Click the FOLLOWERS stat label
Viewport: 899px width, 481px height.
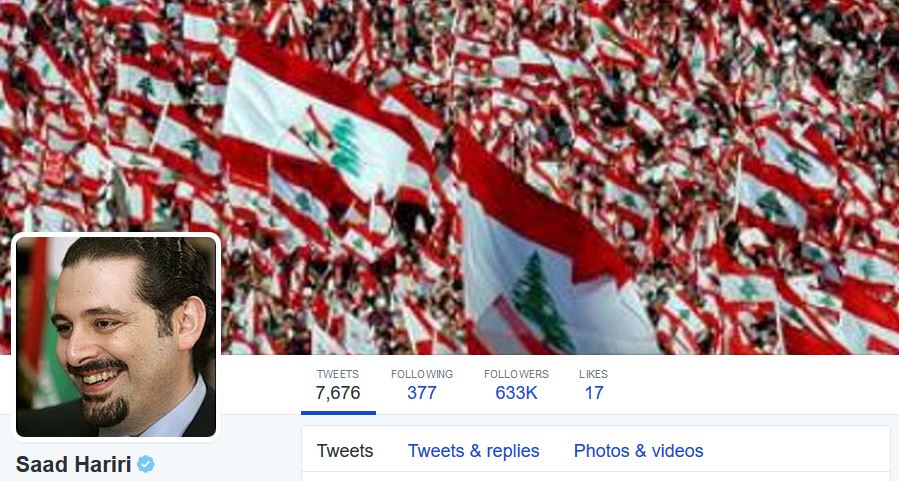pyautogui.click(x=516, y=374)
